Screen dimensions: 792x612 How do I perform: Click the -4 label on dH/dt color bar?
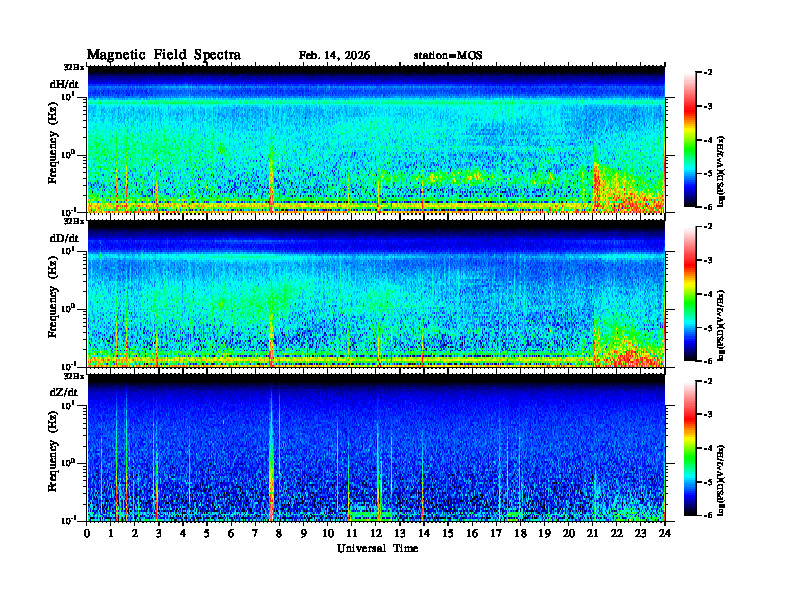point(708,140)
